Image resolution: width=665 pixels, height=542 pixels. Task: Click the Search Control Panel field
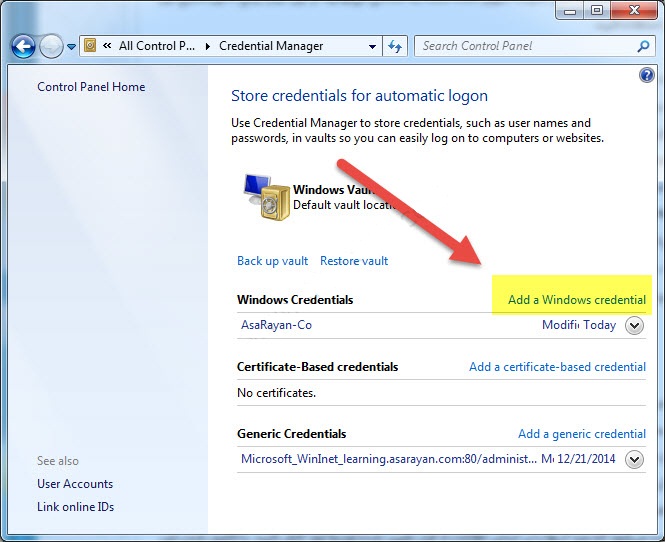pos(525,46)
